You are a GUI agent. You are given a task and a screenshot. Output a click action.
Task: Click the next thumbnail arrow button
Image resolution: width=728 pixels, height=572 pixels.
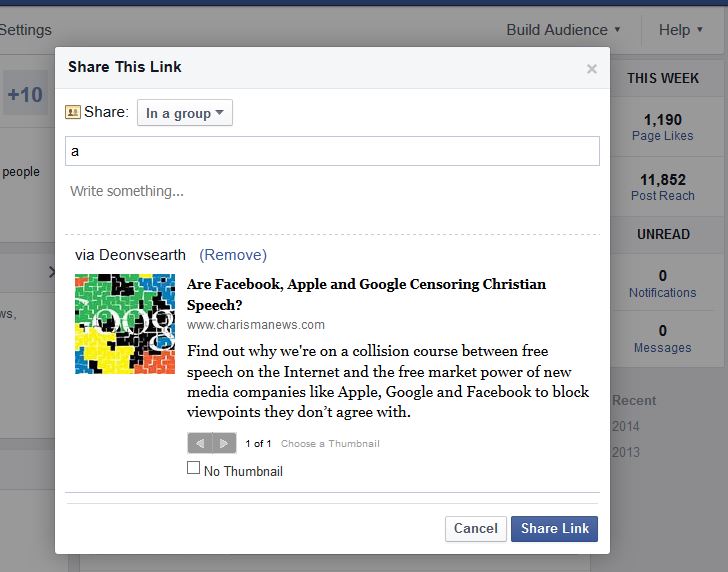pos(224,443)
